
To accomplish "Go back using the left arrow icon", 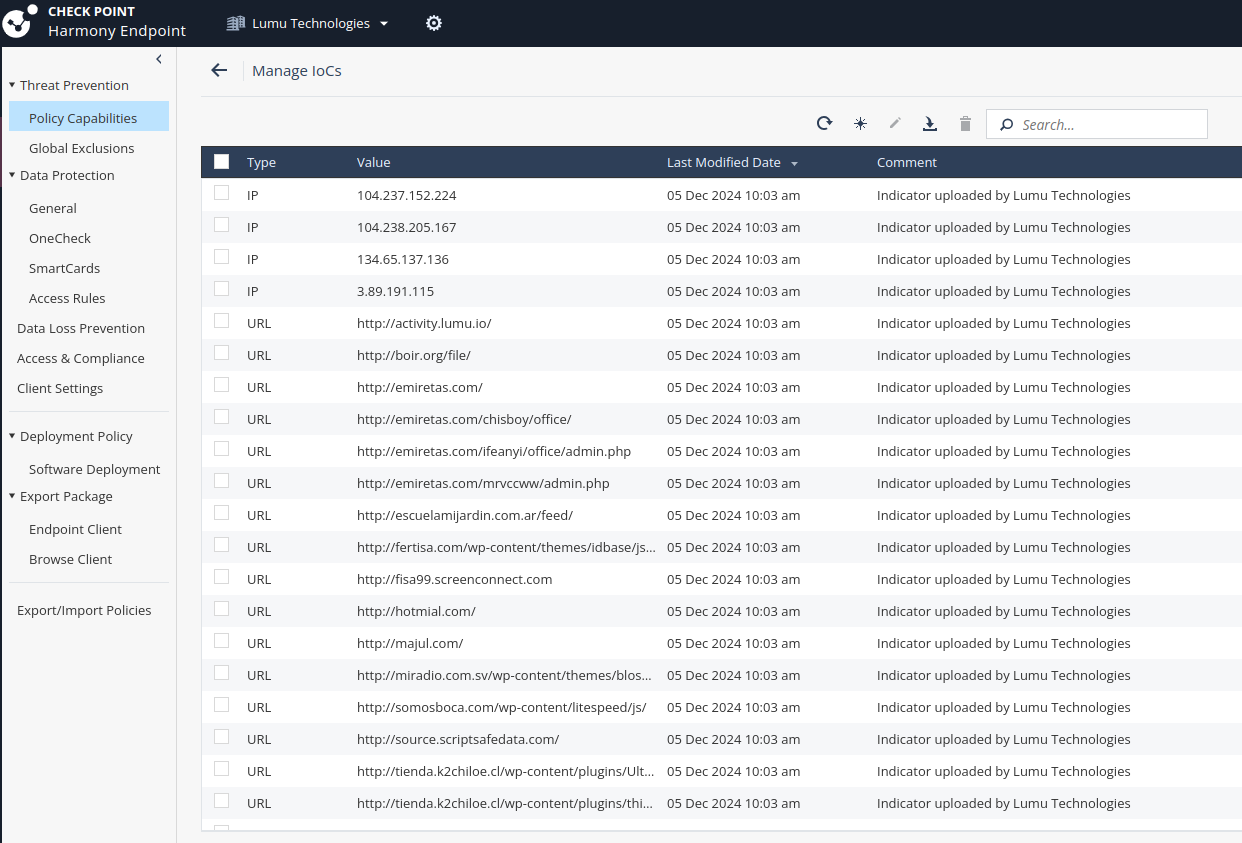I will (x=219, y=70).
